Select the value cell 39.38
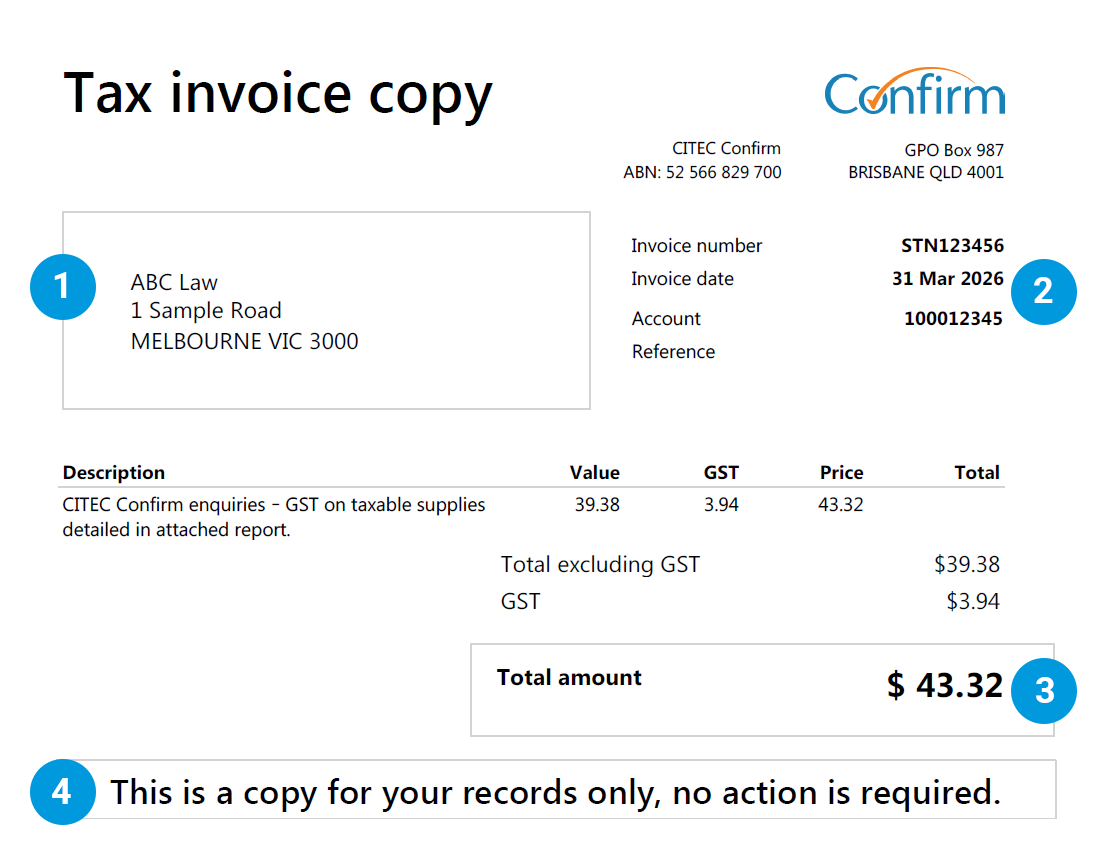Screen dimensions: 1117x849 [x=597, y=505]
